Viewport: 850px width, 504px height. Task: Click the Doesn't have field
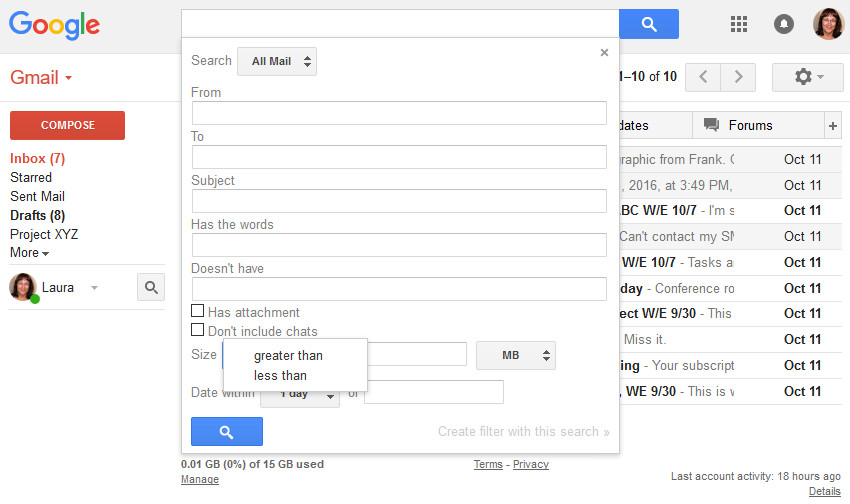399,289
